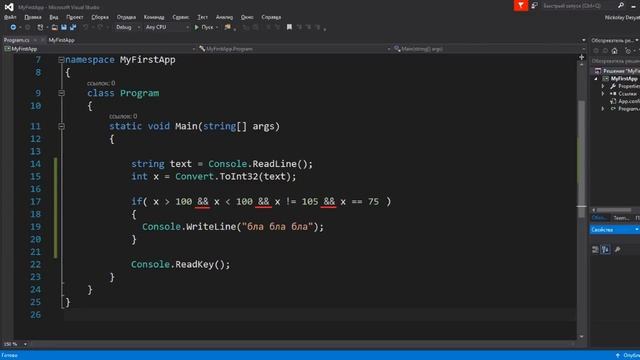
Task: Click the Пуск start button label
Action: [207, 27]
